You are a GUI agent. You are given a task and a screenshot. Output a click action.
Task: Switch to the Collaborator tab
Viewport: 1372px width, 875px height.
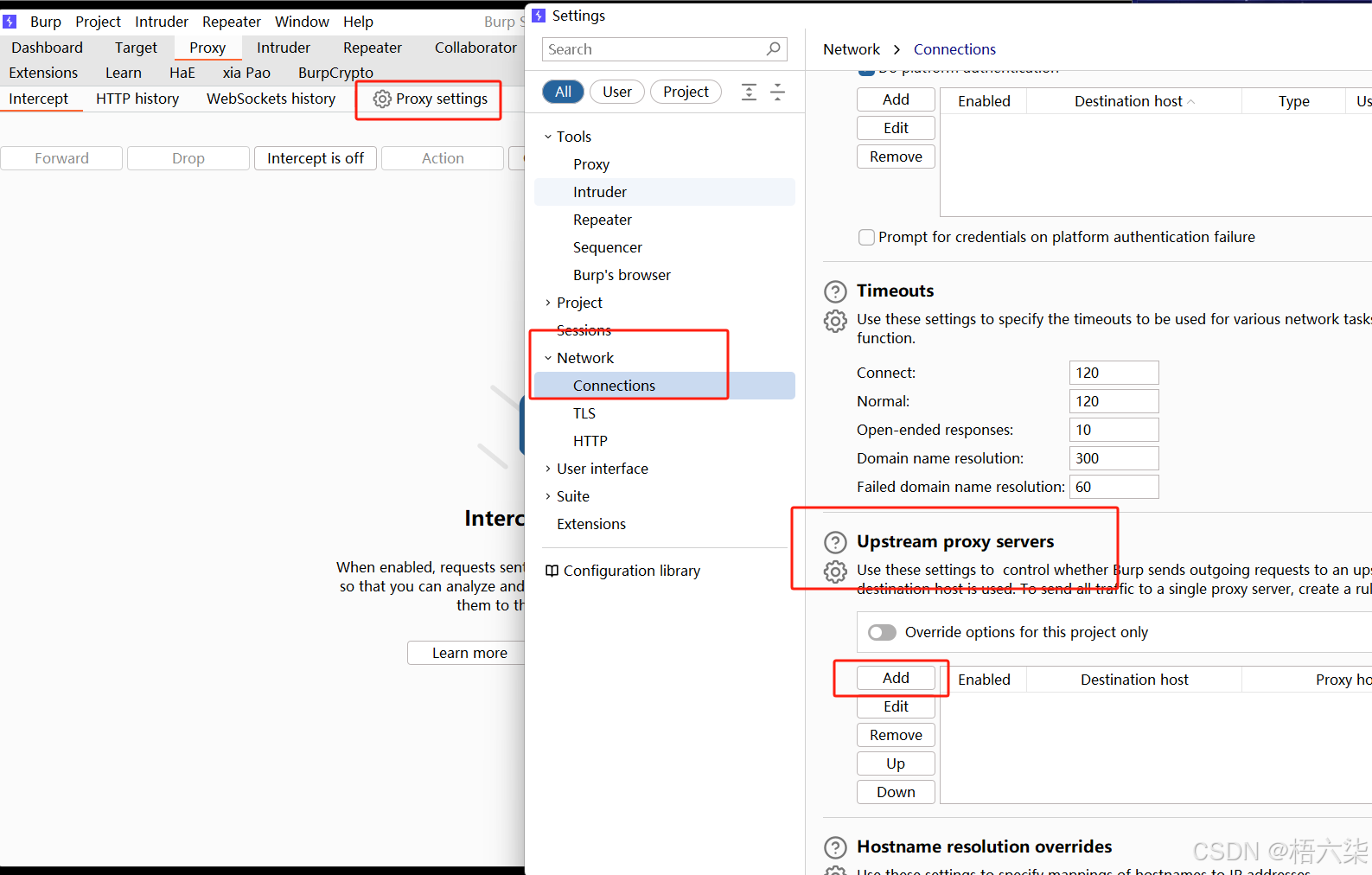pos(475,48)
